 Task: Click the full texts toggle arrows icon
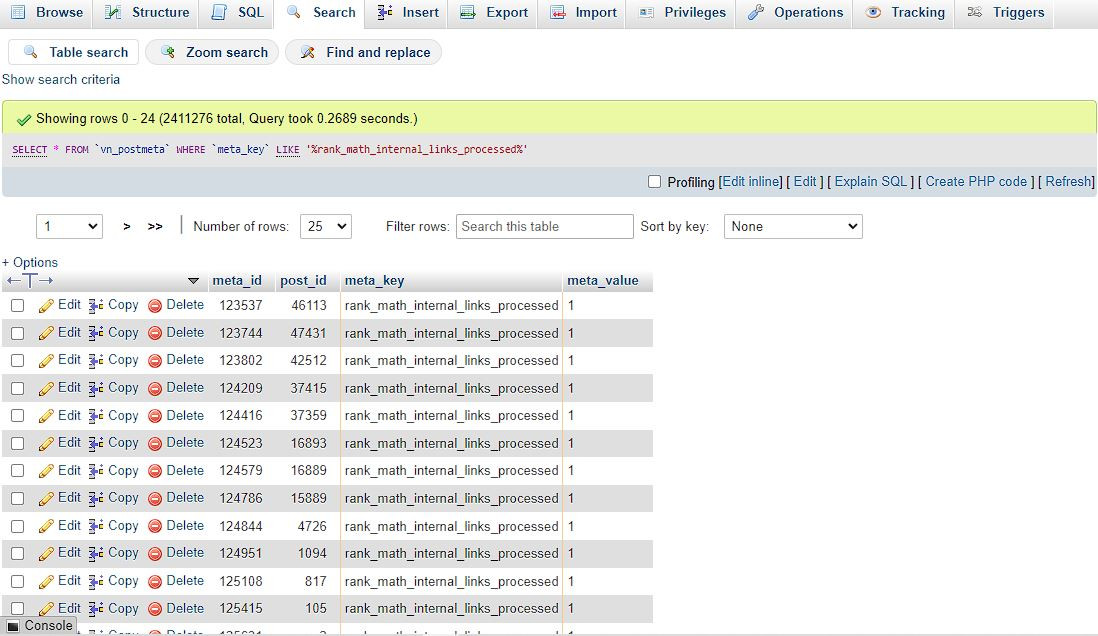[30, 281]
